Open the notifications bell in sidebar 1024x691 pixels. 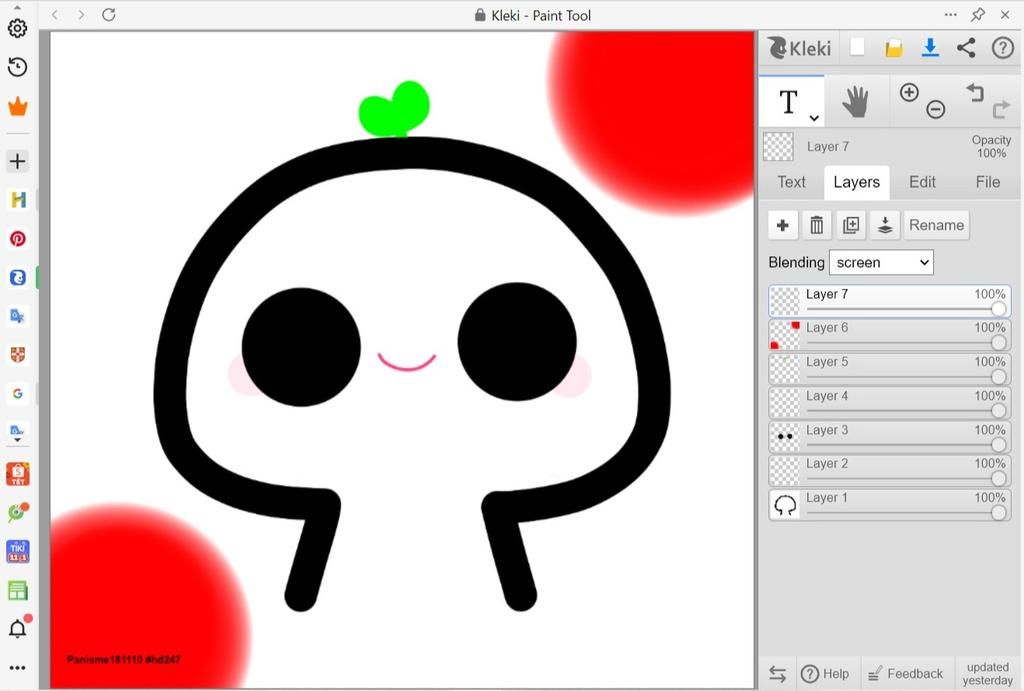click(18, 628)
